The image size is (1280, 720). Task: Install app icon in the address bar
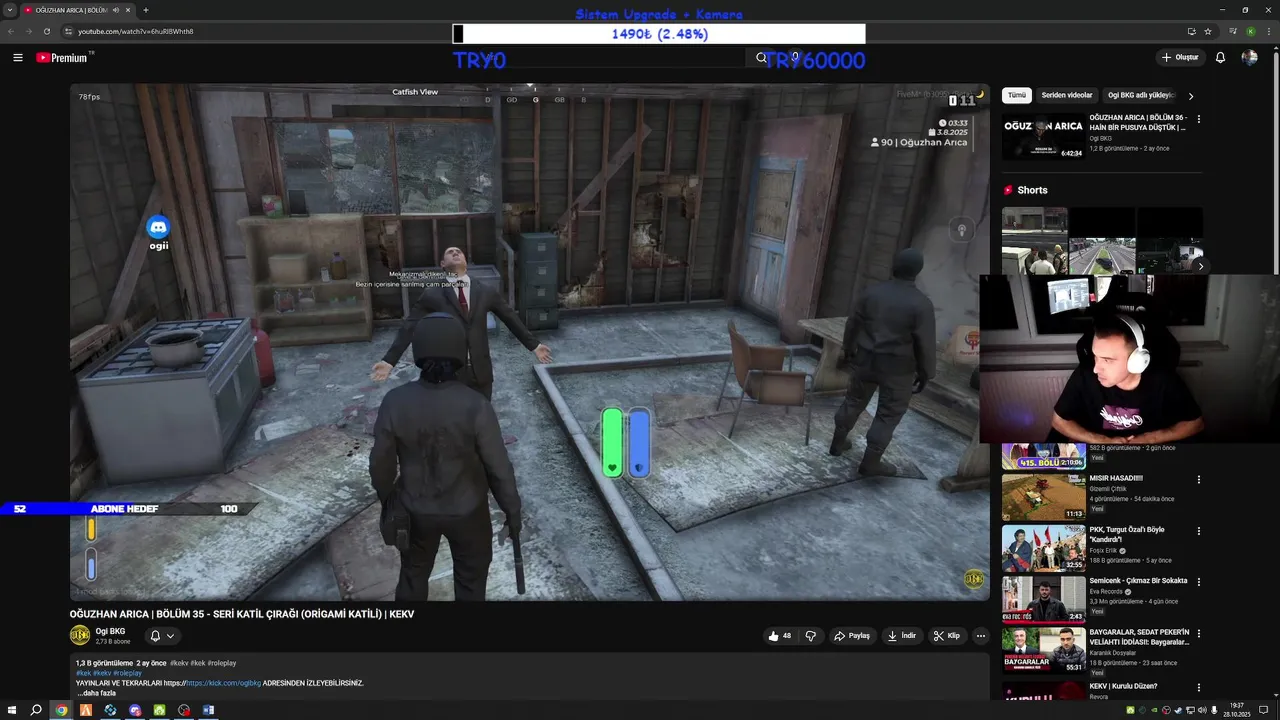(1191, 31)
